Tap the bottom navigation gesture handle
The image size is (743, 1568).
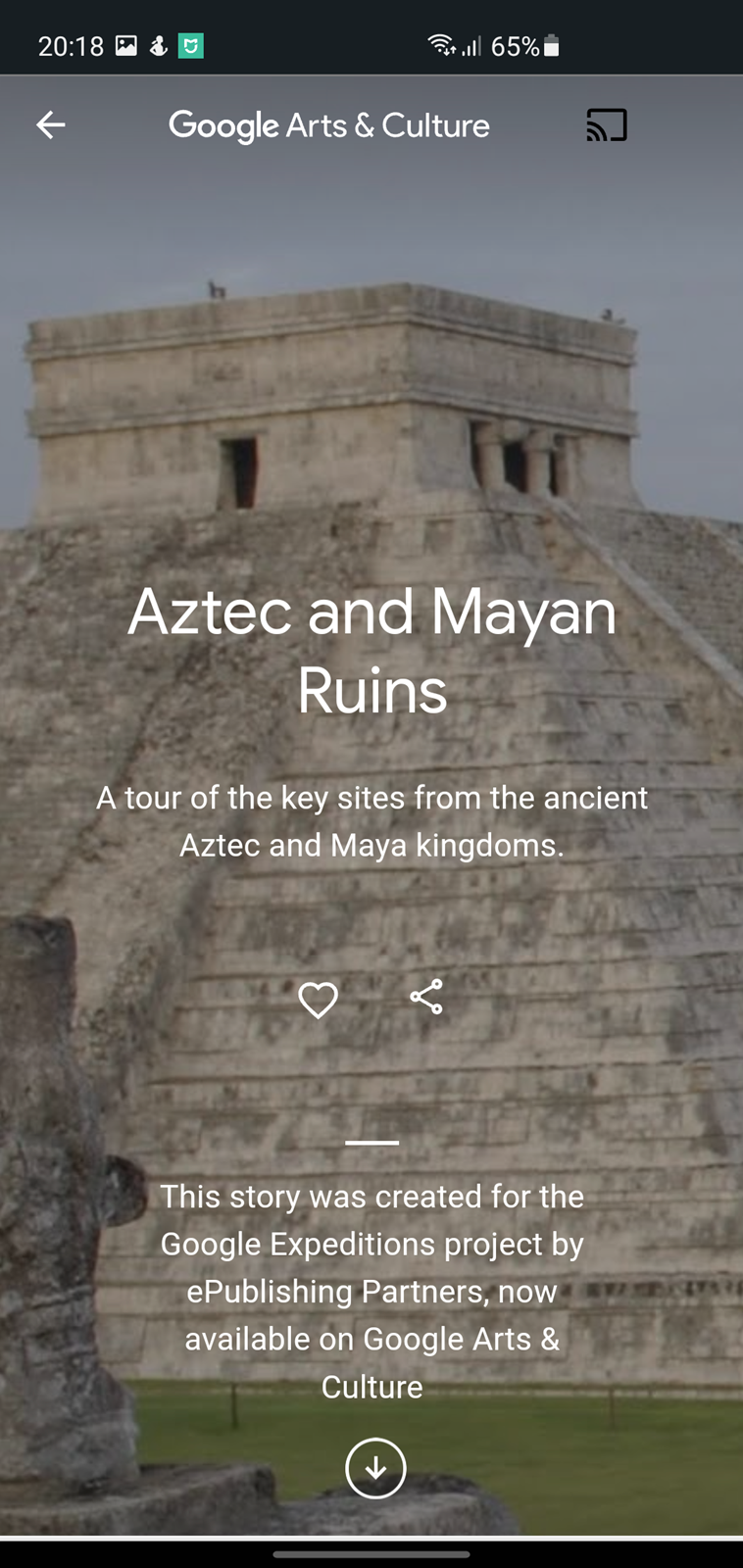click(x=371, y=1553)
